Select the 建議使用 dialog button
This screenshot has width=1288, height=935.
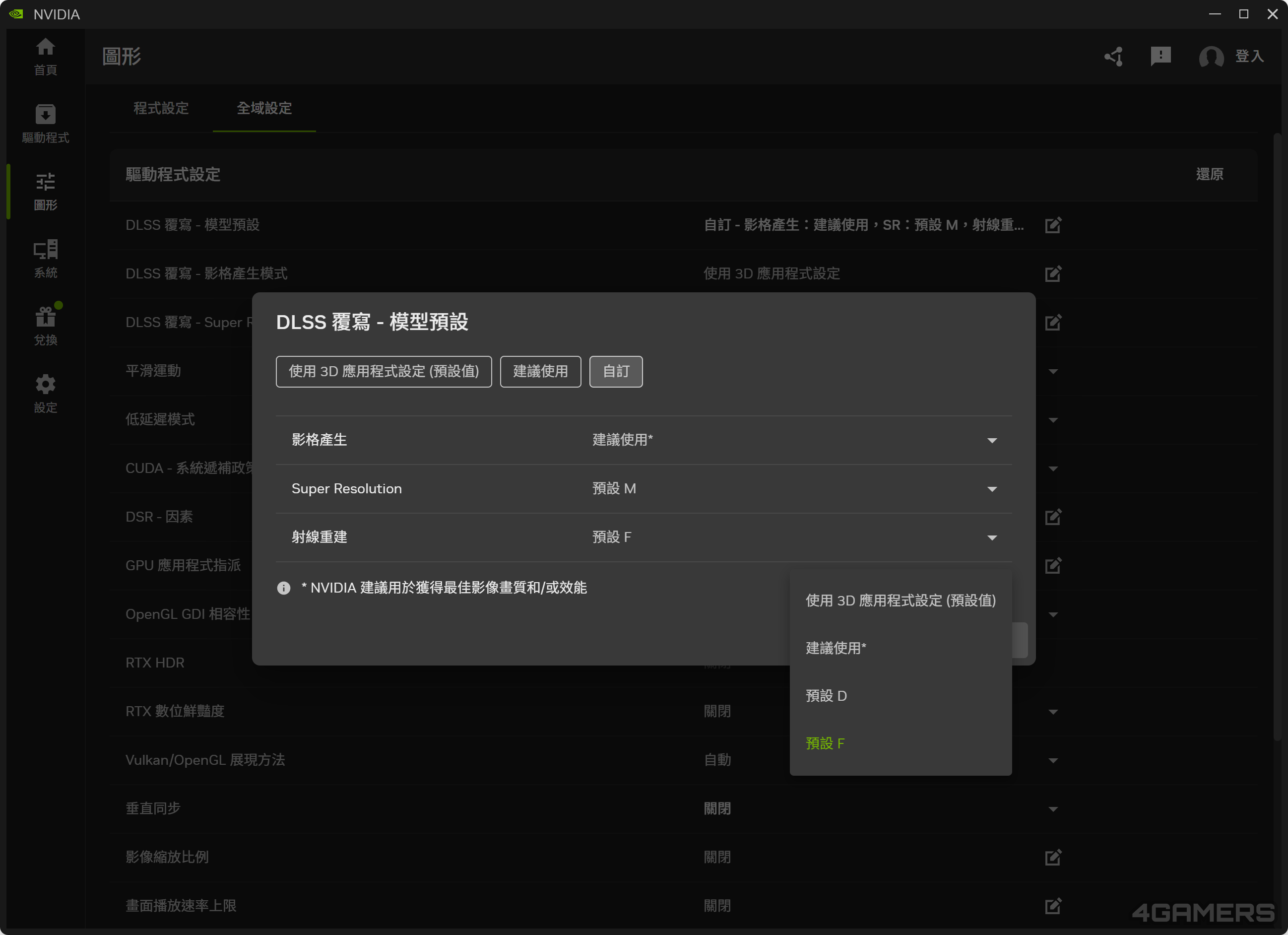[x=540, y=372]
